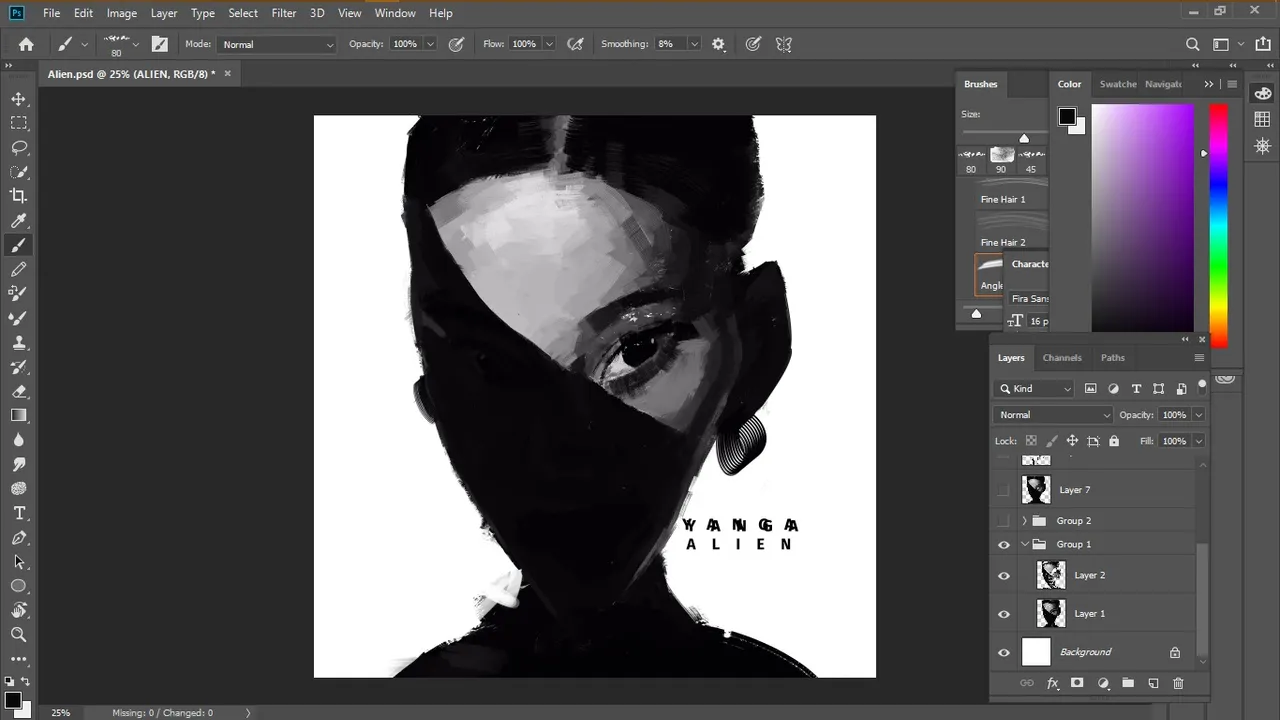Switch to the Channels tab
This screenshot has height=720, width=1280.
point(1062,358)
